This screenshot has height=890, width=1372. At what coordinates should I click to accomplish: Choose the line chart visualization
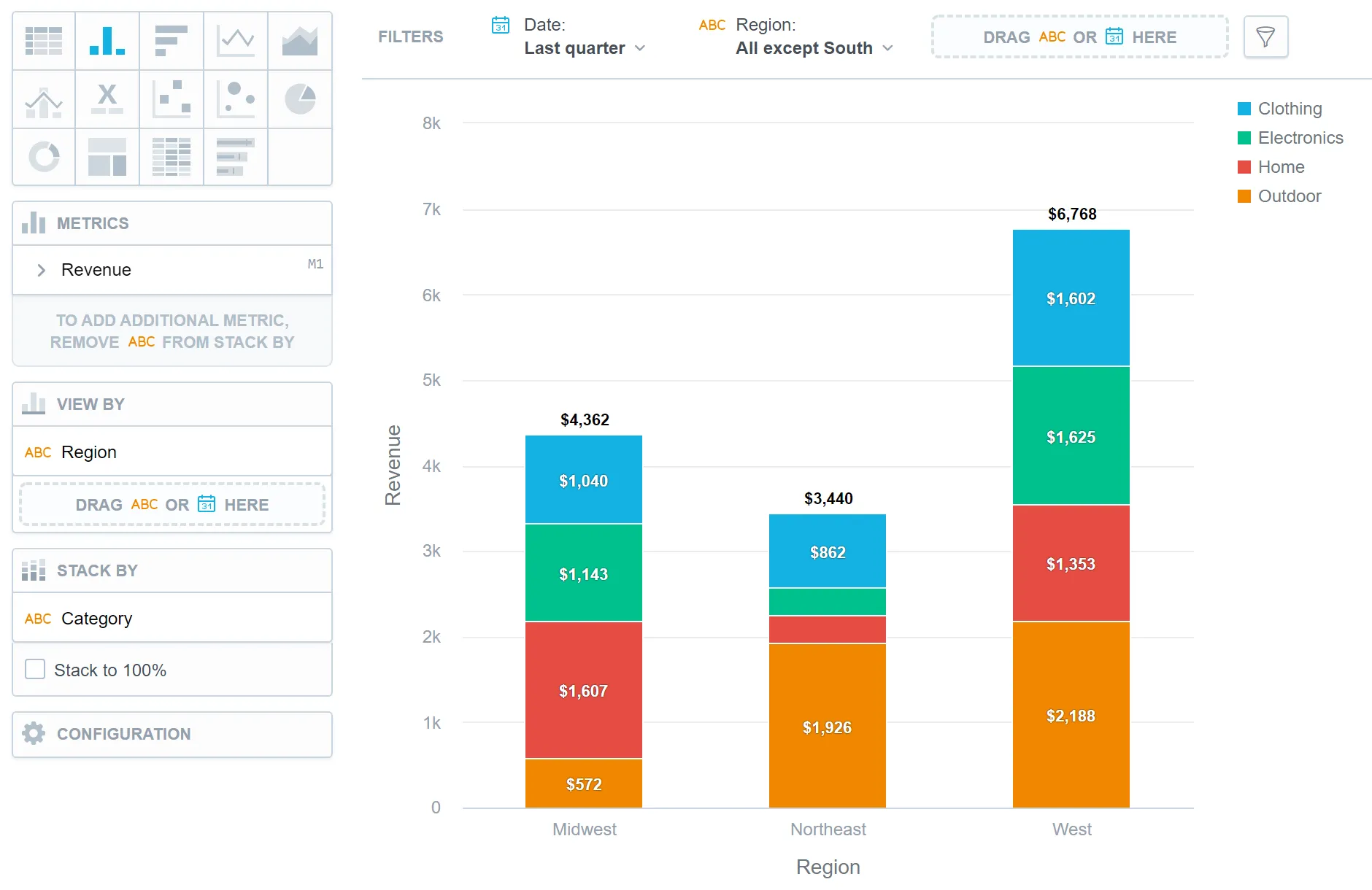click(236, 41)
